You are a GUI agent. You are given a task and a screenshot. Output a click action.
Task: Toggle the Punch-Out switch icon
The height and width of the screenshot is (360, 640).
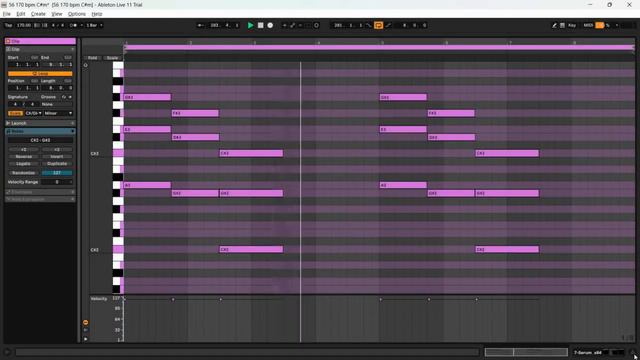click(388, 25)
